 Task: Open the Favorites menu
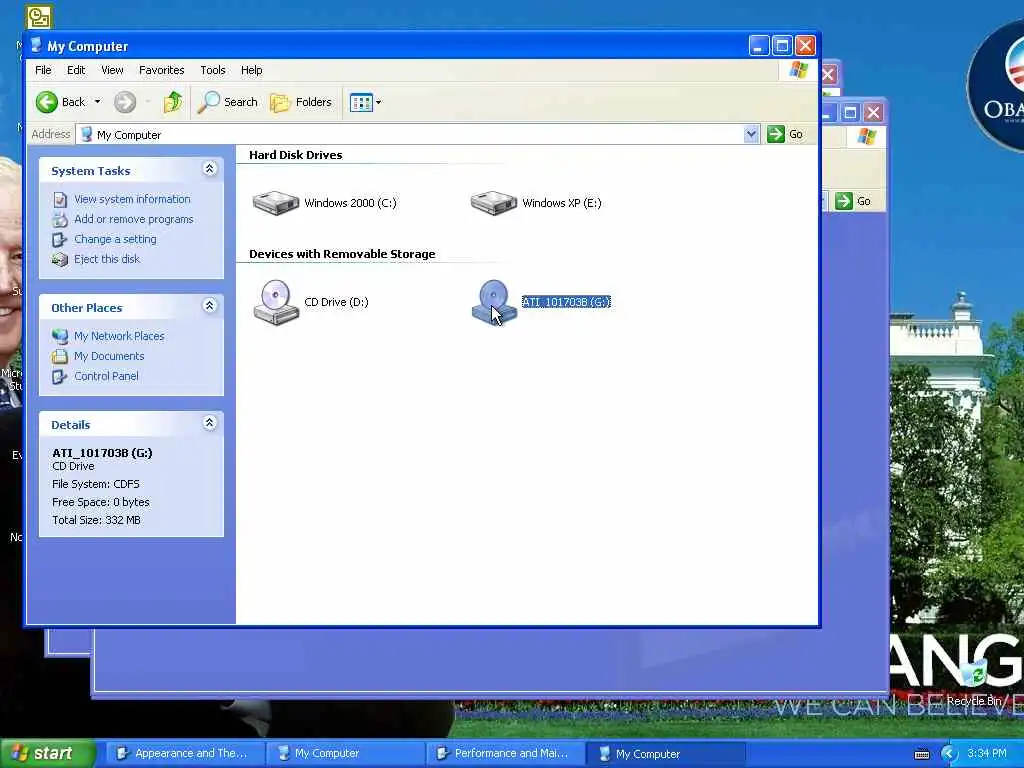tap(161, 70)
